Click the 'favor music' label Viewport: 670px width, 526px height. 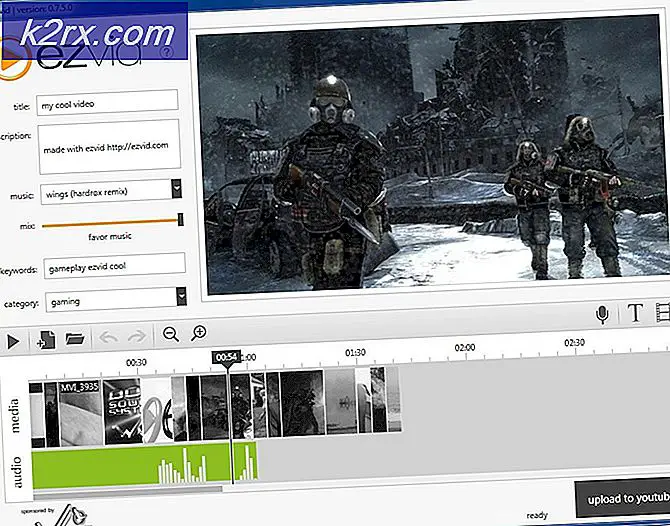pos(110,236)
